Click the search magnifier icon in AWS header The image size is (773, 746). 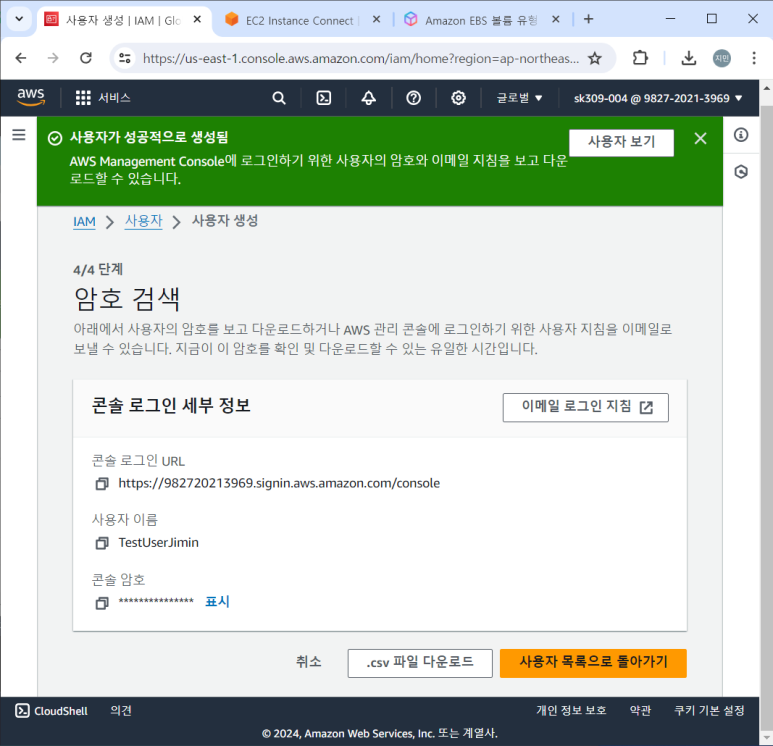click(x=279, y=98)
